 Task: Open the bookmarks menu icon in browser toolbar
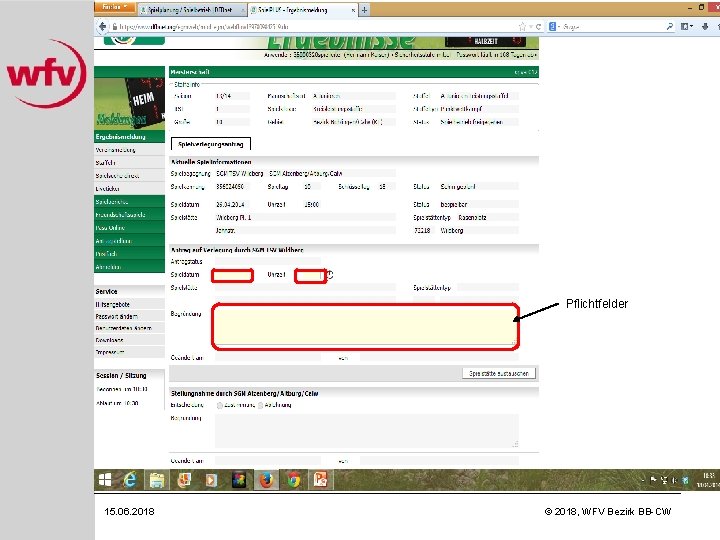pyautogui.click(x=686, y=27)
